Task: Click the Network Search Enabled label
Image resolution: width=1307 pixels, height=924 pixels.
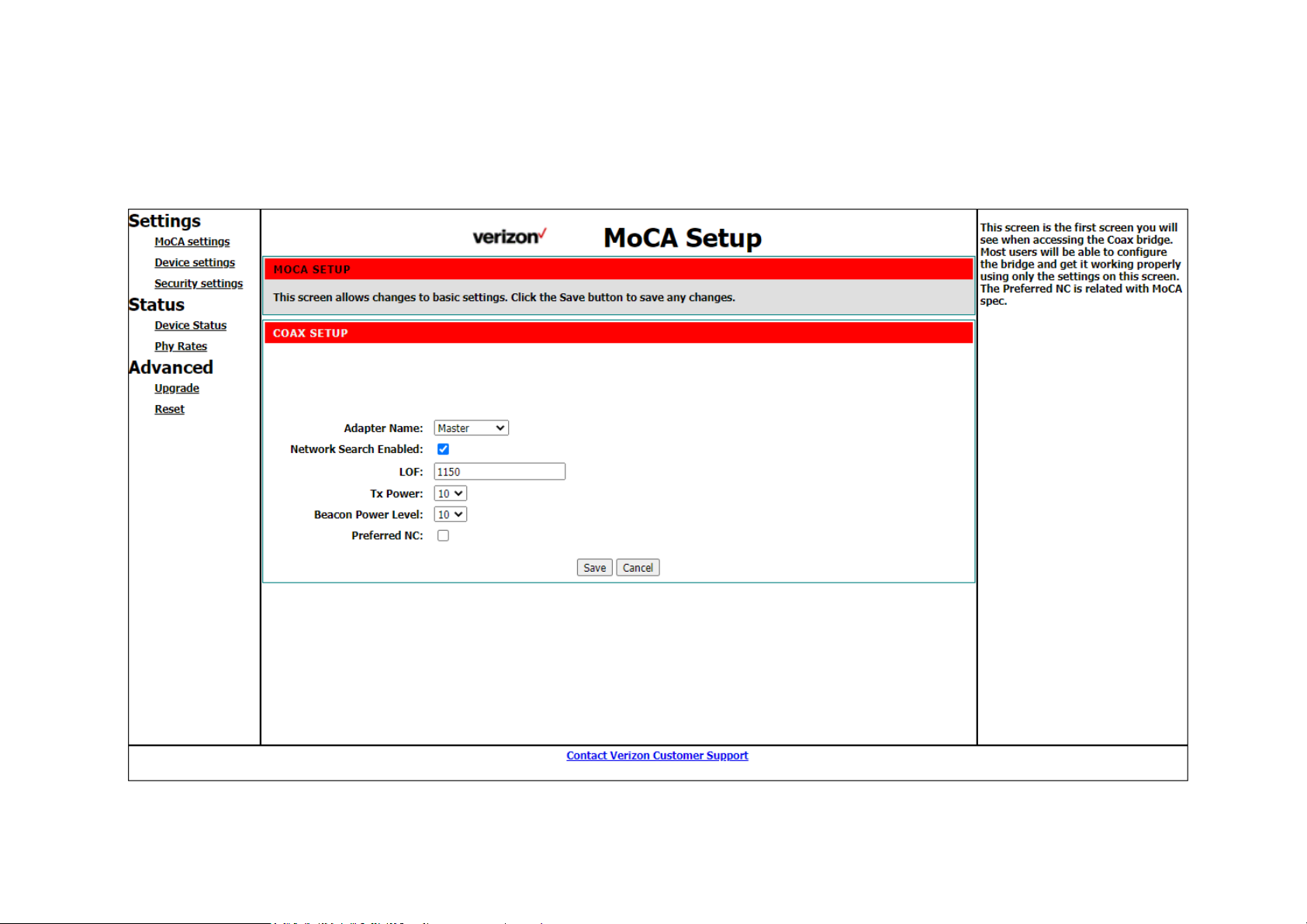Action: pyautogui.click(x=357, y=449)
